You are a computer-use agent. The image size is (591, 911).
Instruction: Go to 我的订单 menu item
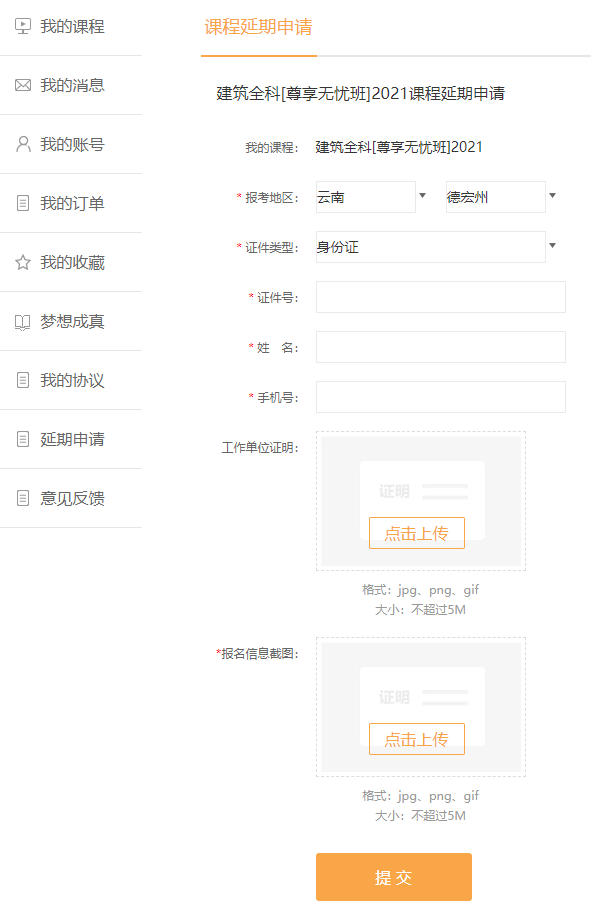(71, 203)
